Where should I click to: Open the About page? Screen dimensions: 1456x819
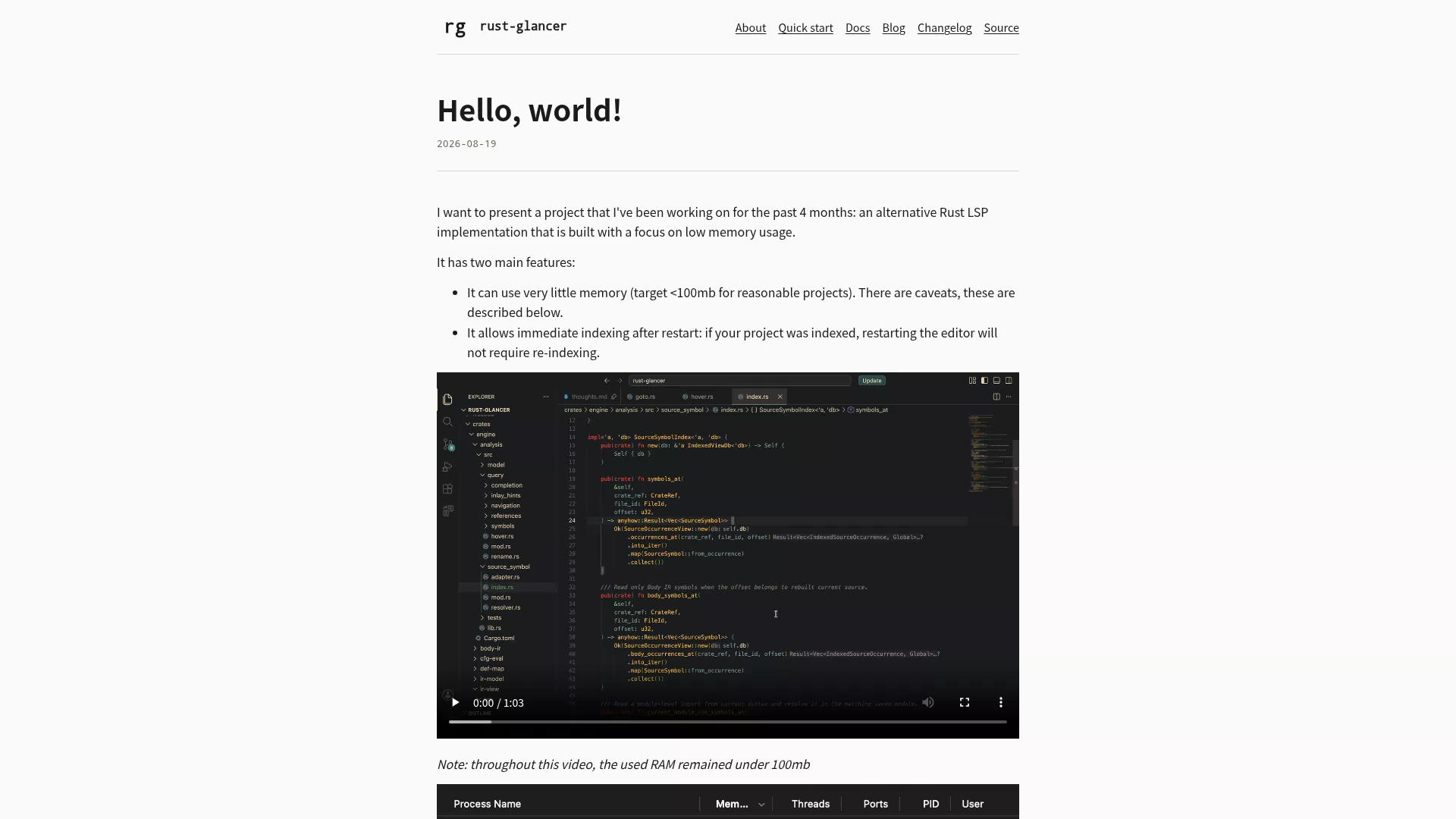(x=751, y=28)
